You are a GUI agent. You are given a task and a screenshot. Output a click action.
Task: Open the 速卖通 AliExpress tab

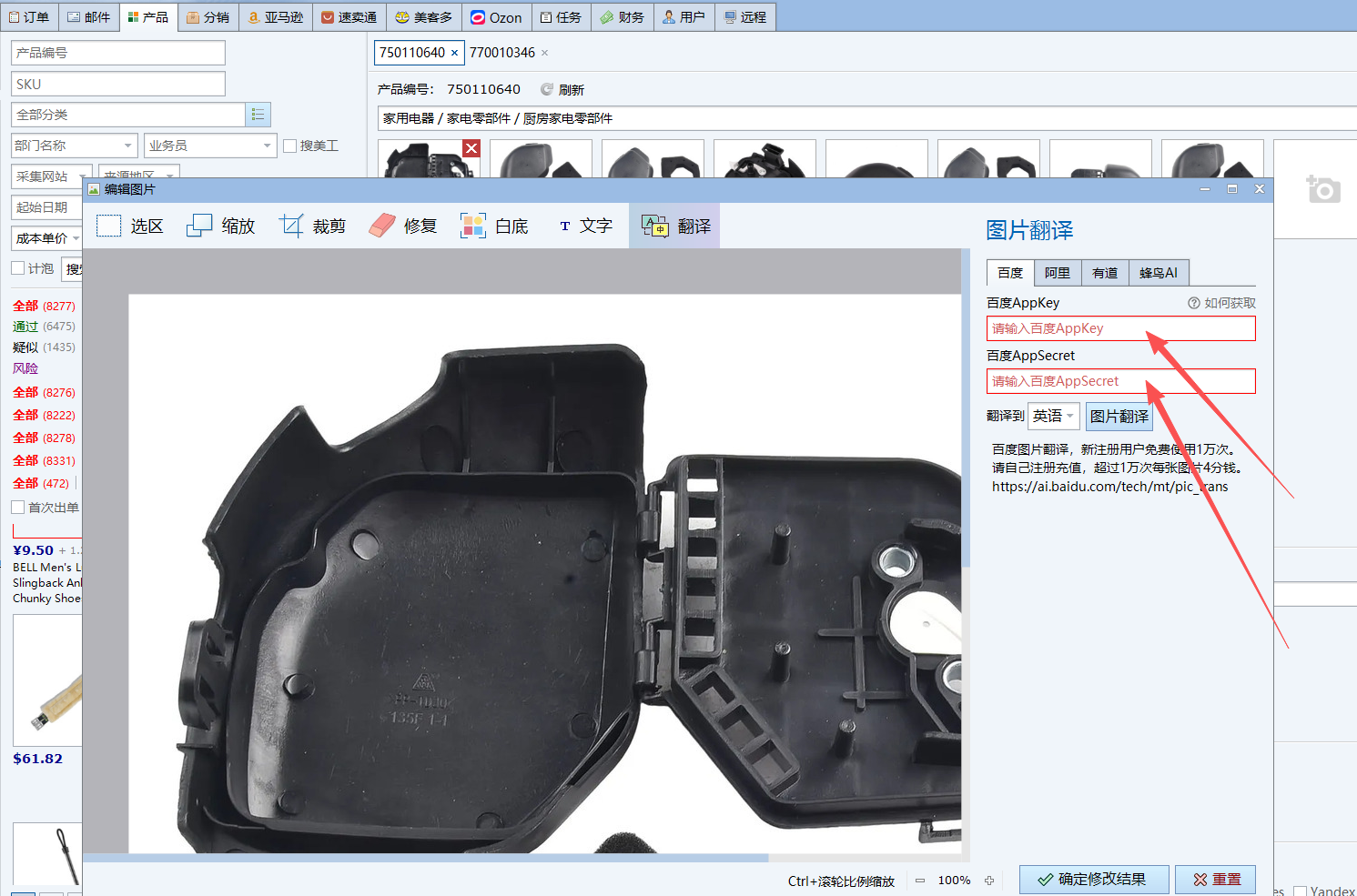349,17
